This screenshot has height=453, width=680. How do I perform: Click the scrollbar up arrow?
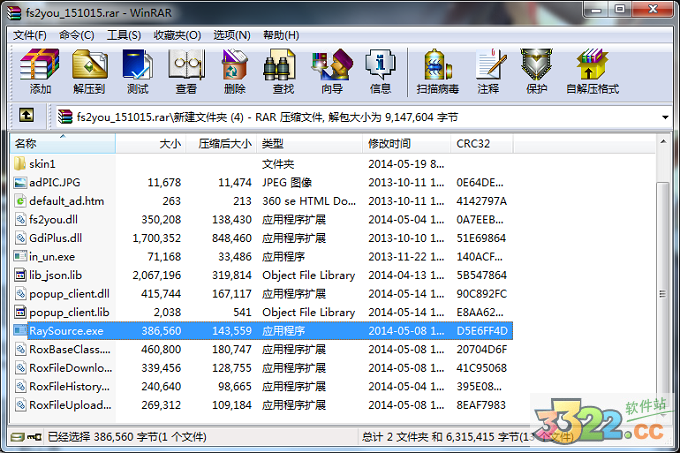pyautogui.click(x=663, y=142)
